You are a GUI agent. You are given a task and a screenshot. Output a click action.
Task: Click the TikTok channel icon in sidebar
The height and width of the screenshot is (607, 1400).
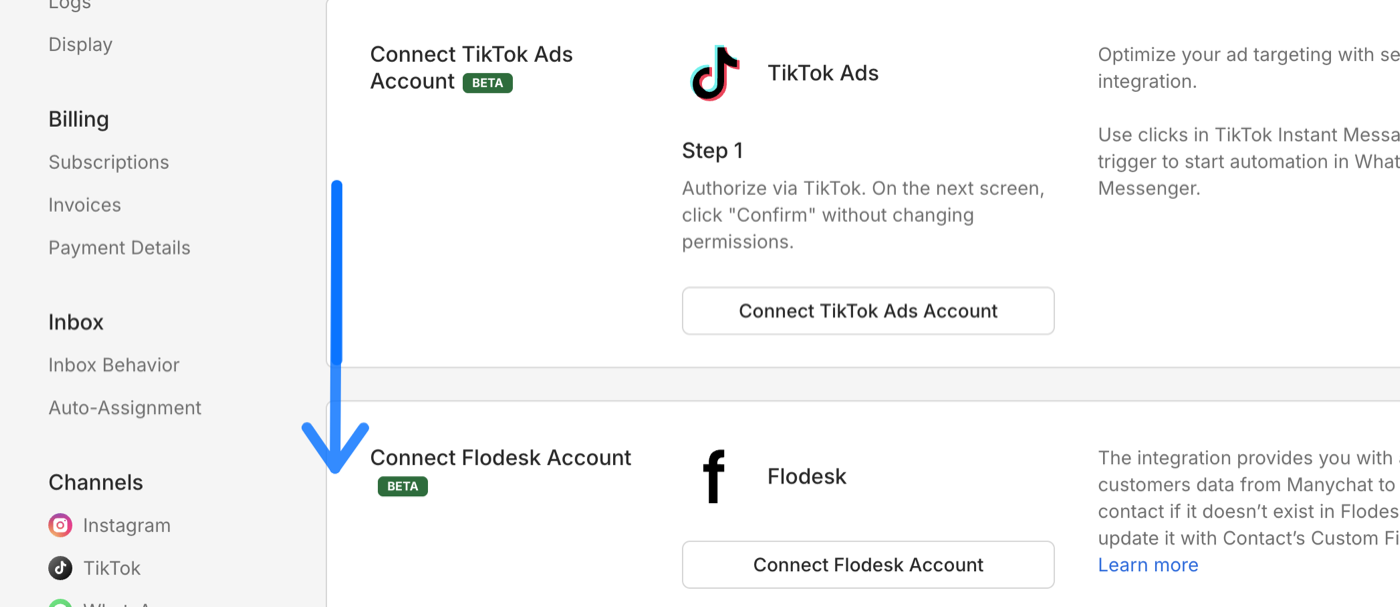pyautogui.click(x=61, y=568)
